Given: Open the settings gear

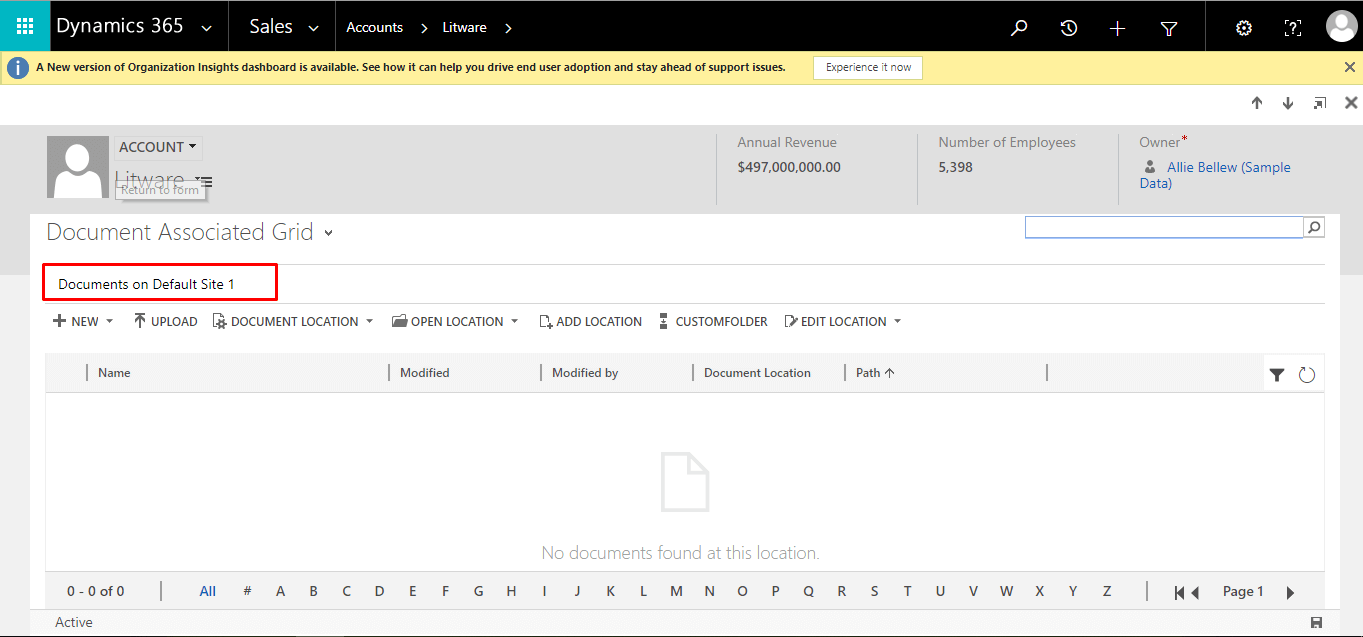Looking at the screenshot, I should 1244,28.
